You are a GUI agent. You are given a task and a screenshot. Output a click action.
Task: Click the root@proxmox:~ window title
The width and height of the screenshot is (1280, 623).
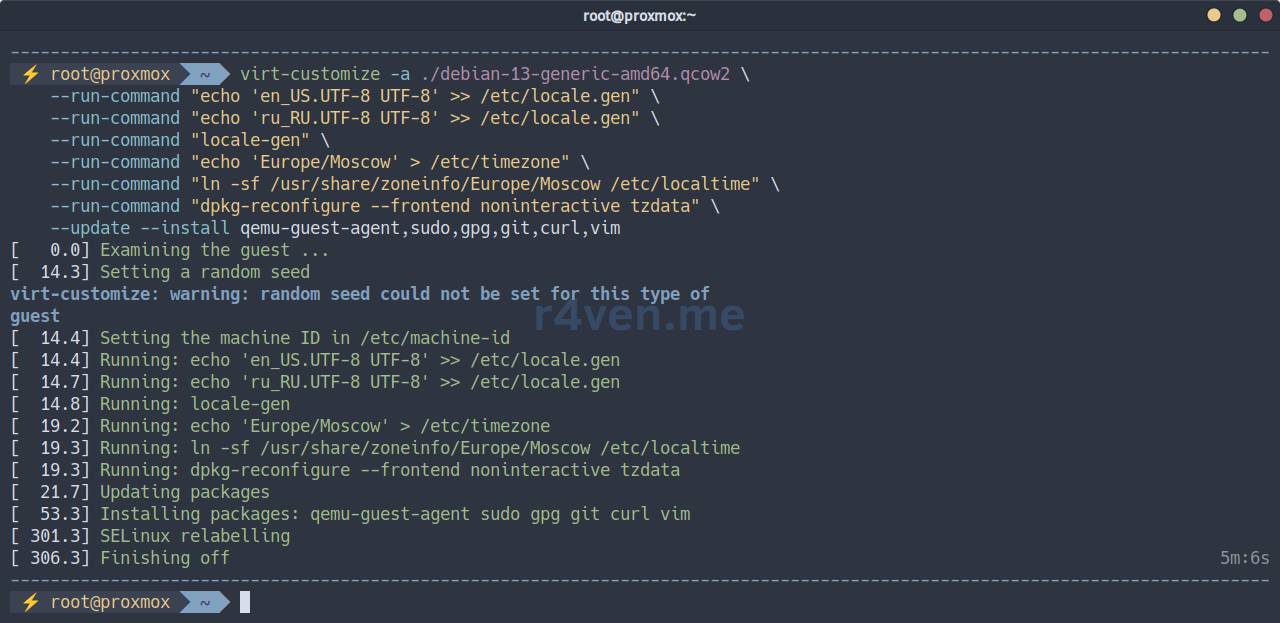tap(639, 15)
